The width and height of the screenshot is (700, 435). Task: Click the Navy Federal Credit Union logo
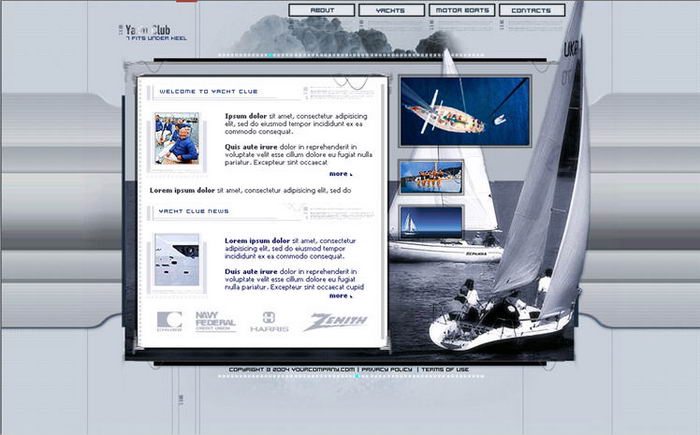[x=215, y=321]
